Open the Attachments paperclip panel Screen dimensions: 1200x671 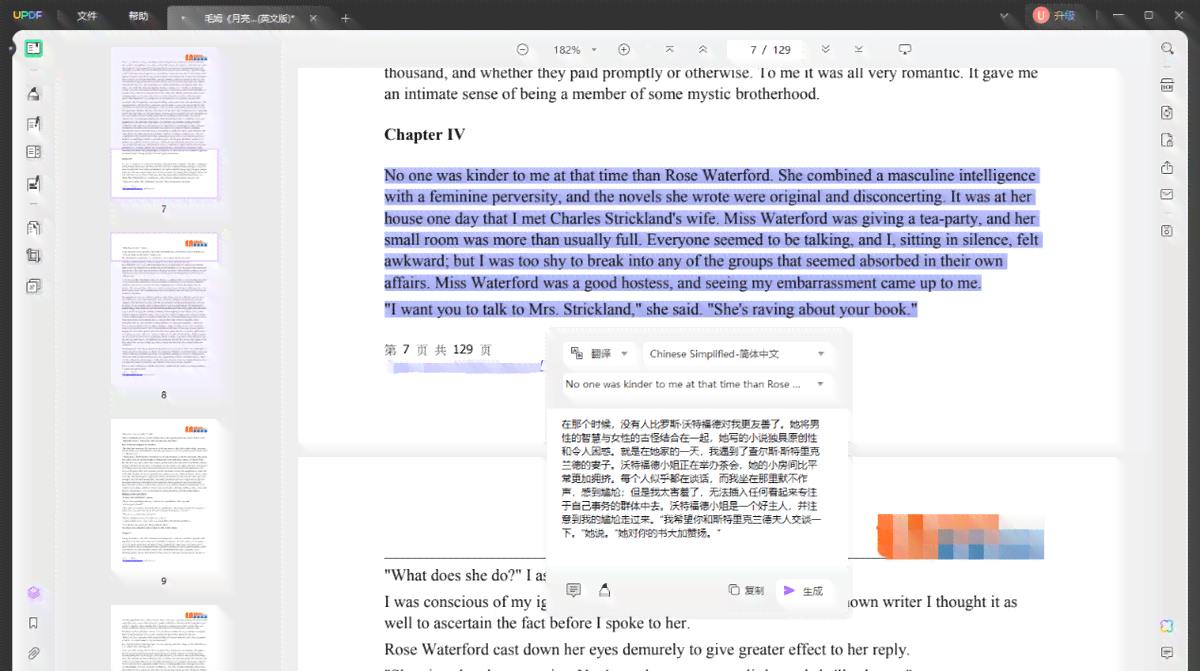click(33, 653)
